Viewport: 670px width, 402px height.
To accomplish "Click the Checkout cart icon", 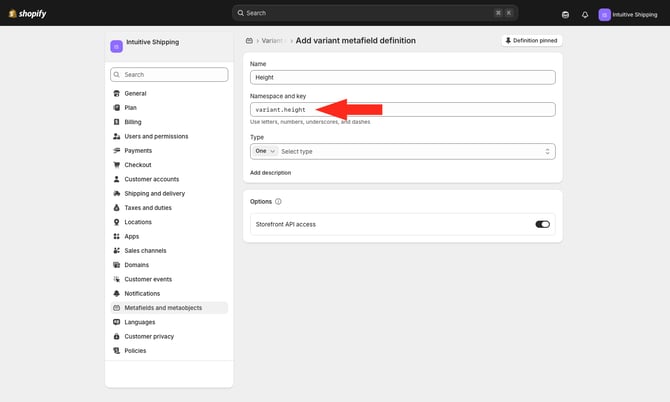I will 116,165.
